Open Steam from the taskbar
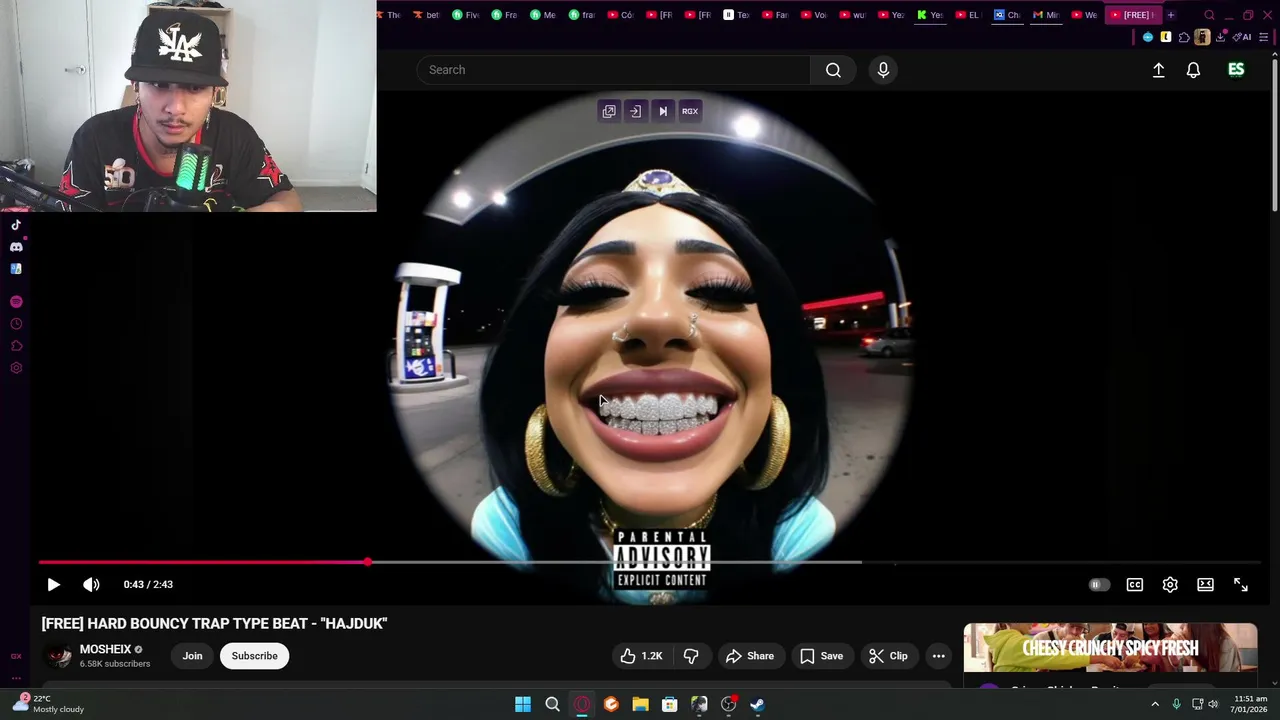The height and width of the screenshot is (720, 1280). click(x=758, y=704)
